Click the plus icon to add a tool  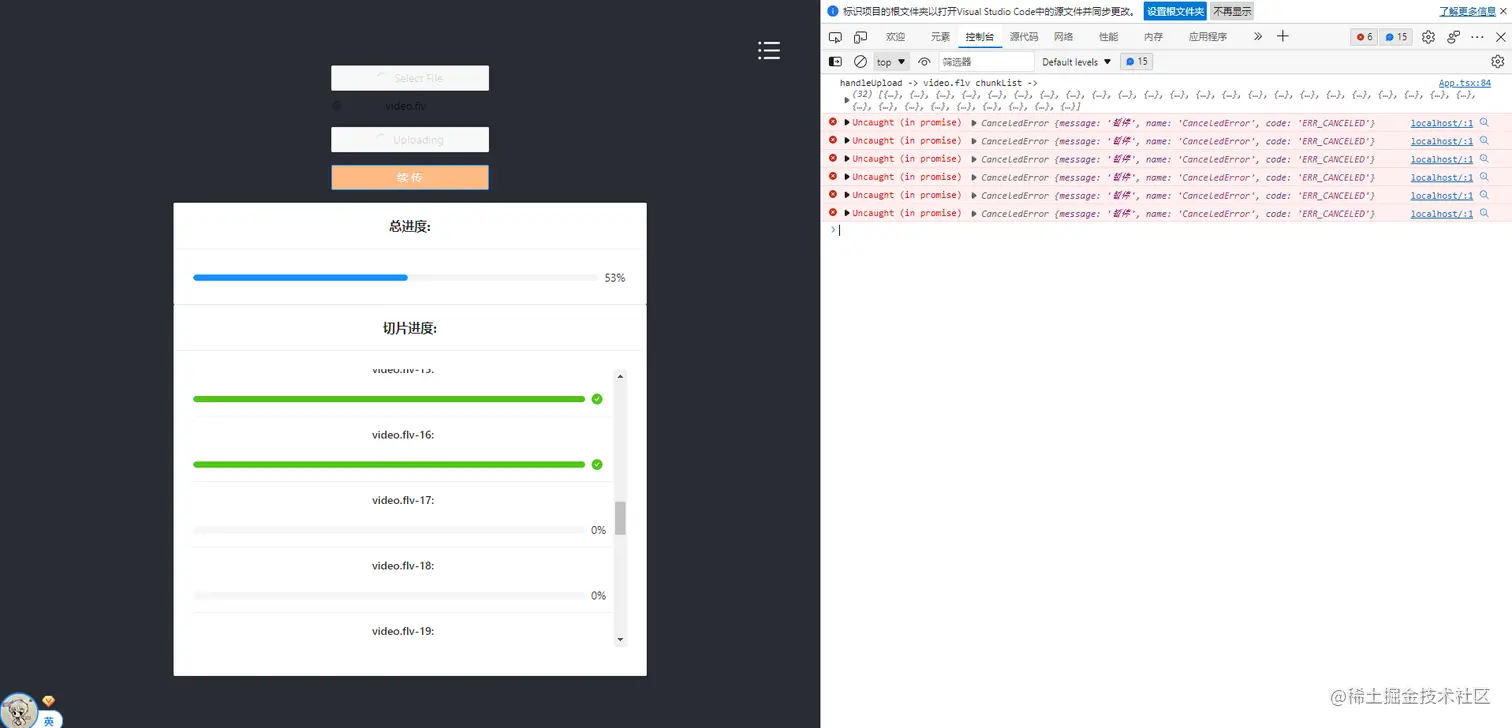[x=1283, y=37]
